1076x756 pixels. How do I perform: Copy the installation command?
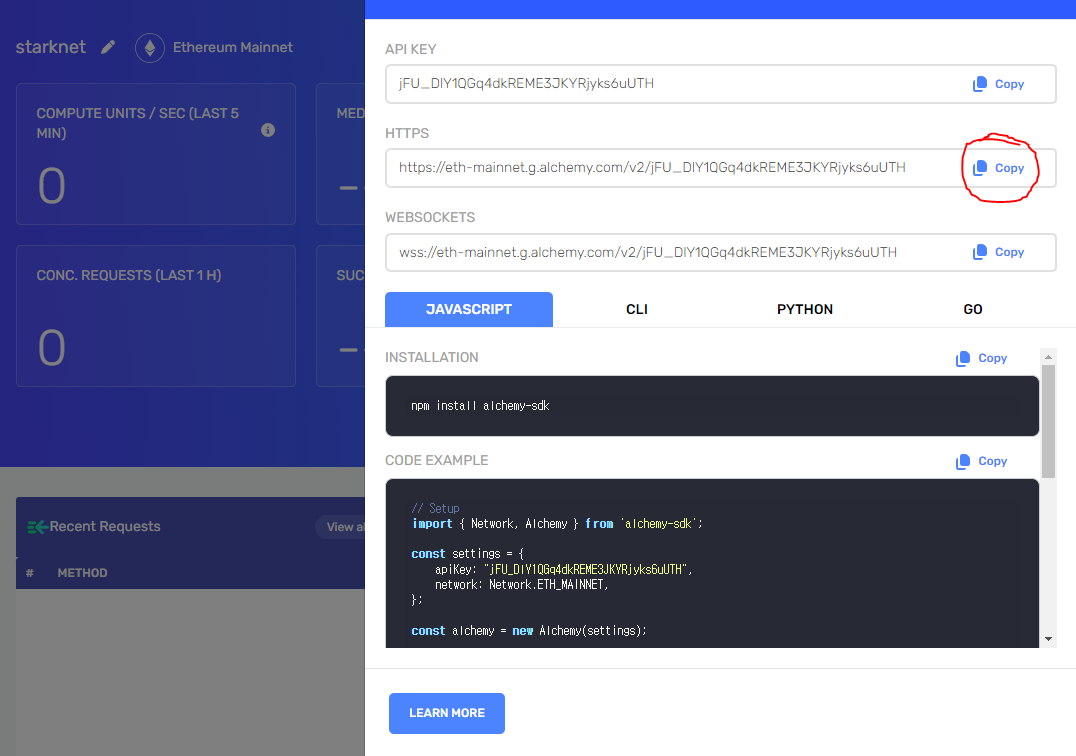pyautogui.click(x=981, y=358)
